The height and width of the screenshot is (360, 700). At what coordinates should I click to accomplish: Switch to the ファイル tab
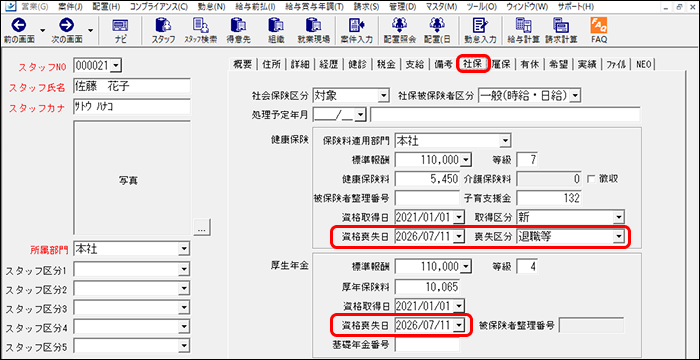tap(616, 64)
